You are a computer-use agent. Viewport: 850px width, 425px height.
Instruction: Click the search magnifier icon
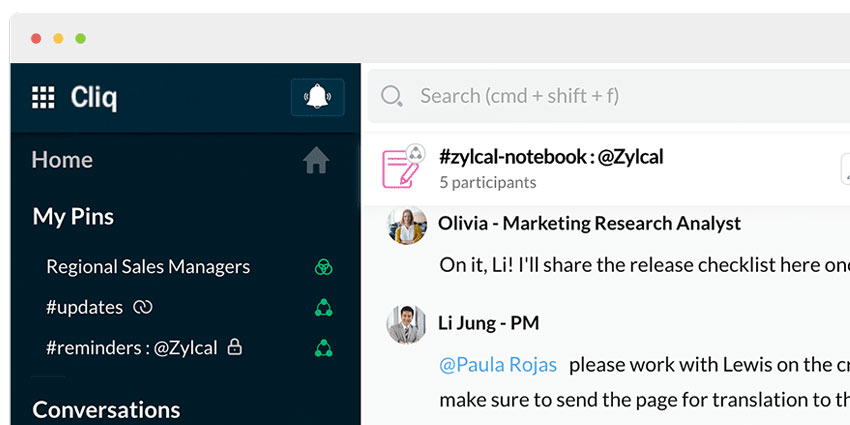tap(392, 96)
